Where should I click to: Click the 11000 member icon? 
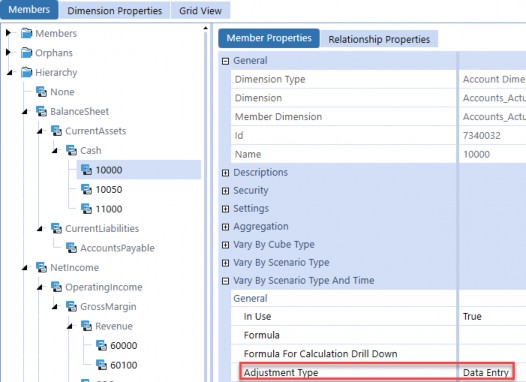87,209
